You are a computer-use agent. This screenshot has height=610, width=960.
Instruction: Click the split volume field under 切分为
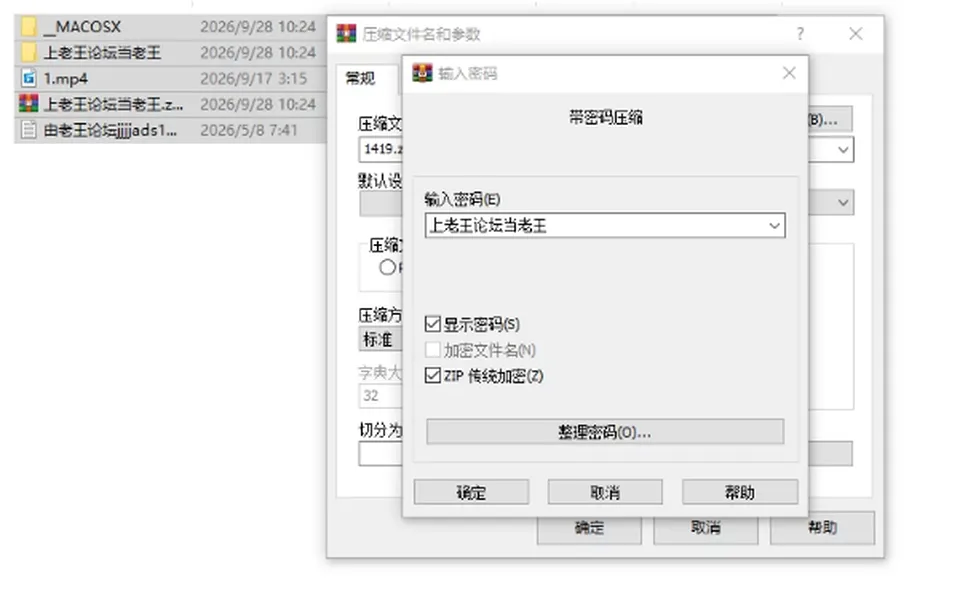(x=381, y=454)
